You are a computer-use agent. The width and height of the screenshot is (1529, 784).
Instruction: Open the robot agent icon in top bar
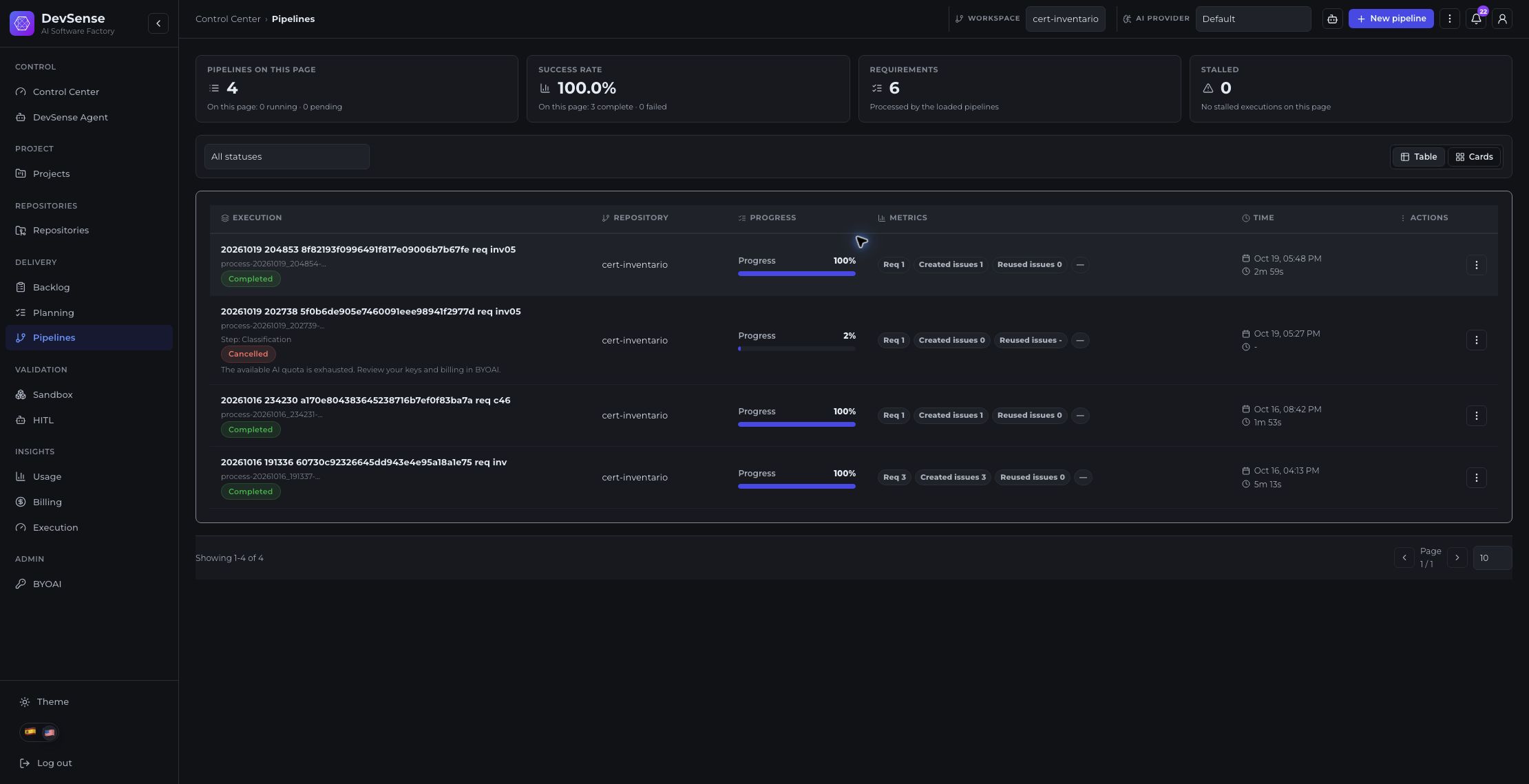pos(1333,19)
